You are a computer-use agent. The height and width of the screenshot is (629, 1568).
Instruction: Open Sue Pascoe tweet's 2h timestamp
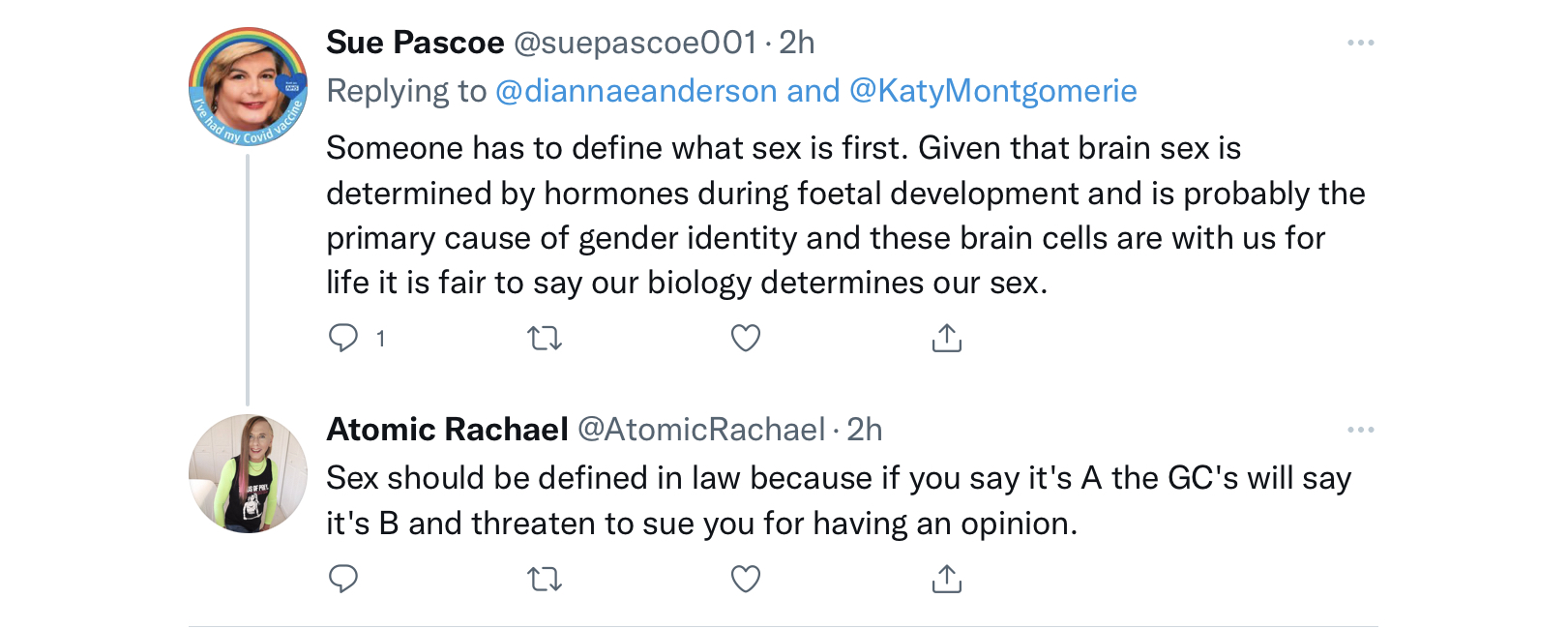(x=797, y=43)
